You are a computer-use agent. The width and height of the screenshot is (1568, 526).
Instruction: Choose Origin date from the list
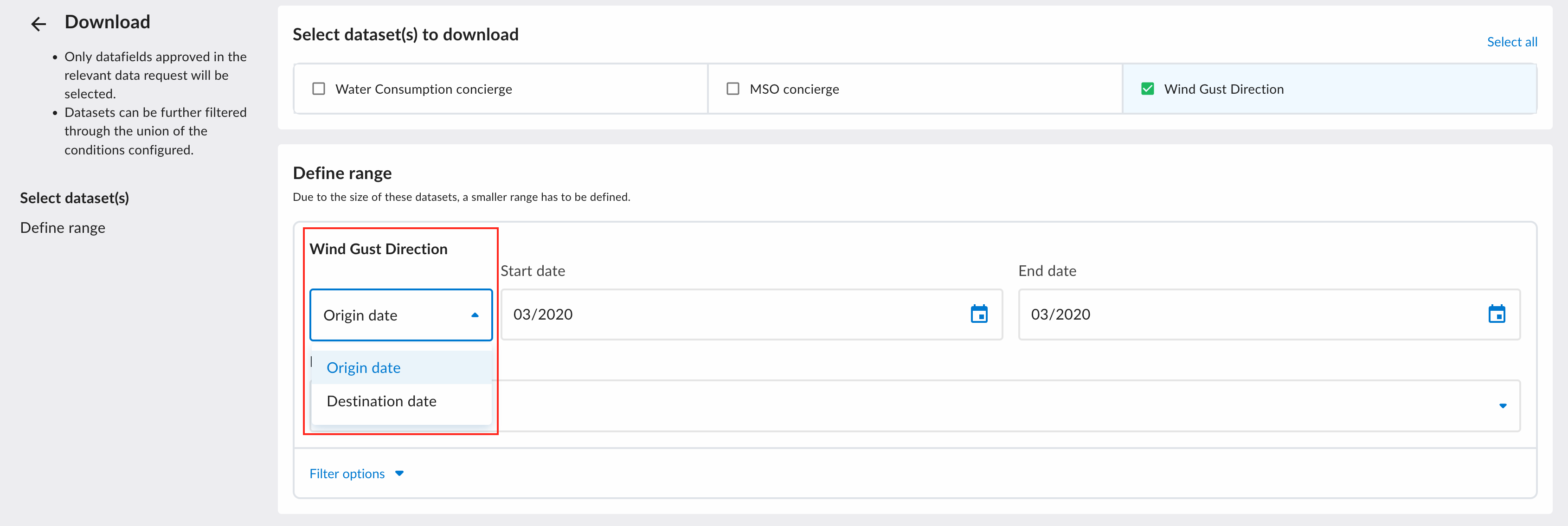401,368
